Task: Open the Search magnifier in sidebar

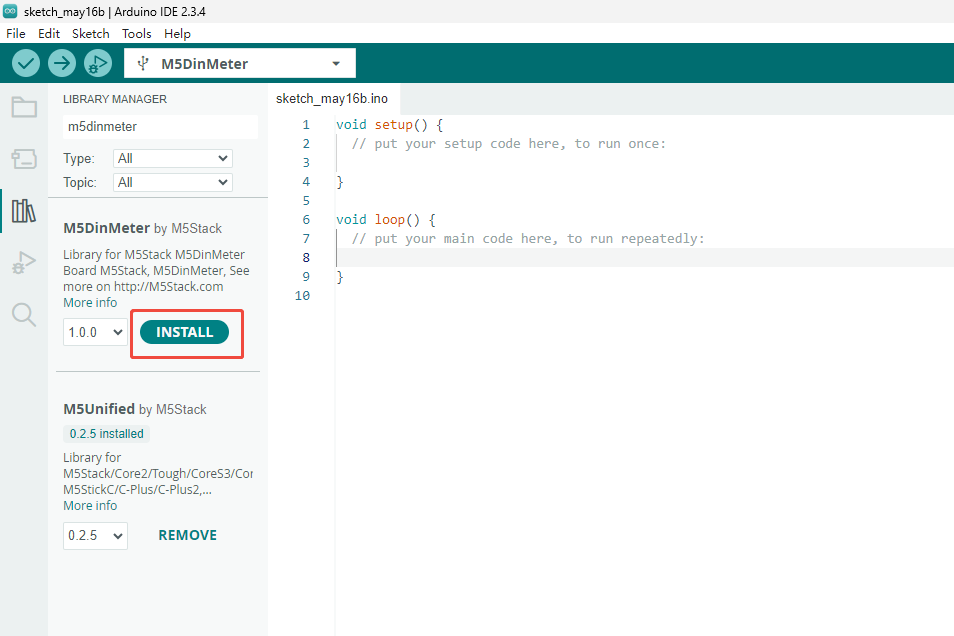Action: tap(24, 315)
